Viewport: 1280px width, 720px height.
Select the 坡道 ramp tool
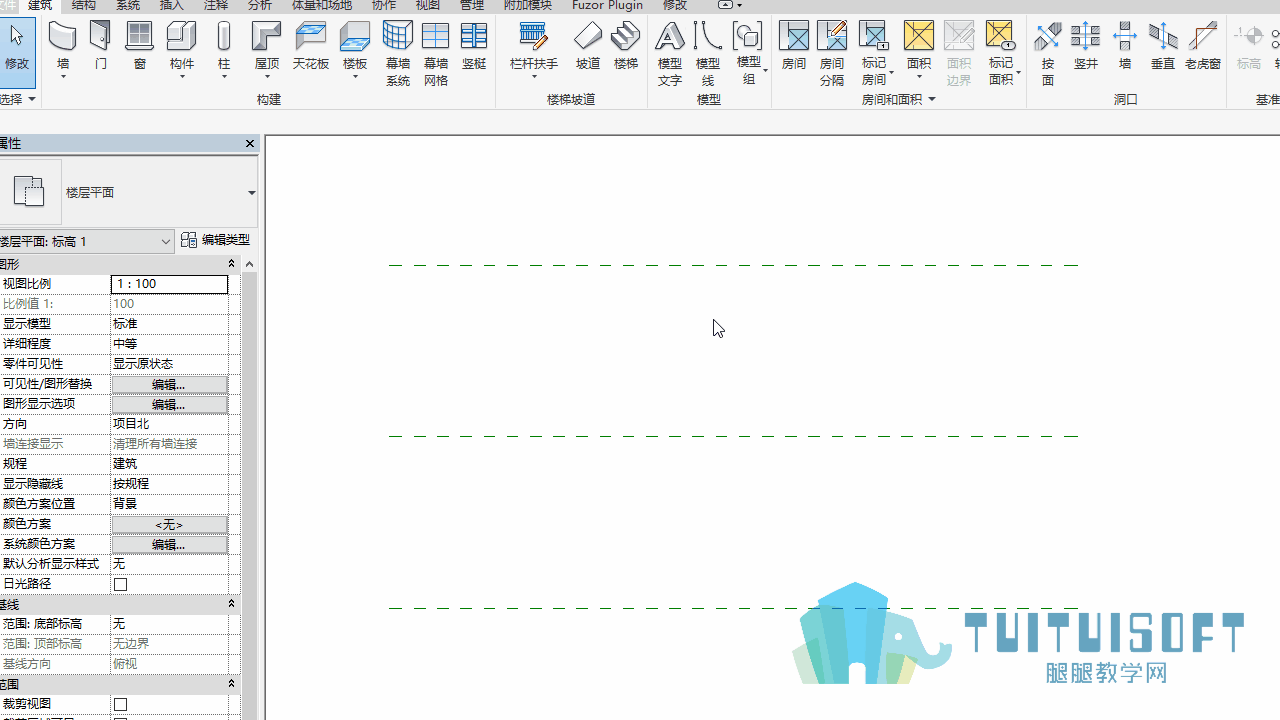click(x=588, y=46)
